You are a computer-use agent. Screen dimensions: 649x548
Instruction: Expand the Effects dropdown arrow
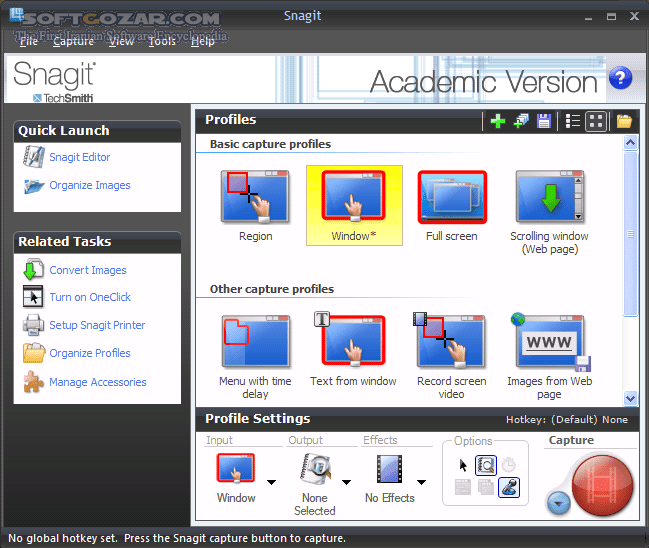tap(421, 482)
